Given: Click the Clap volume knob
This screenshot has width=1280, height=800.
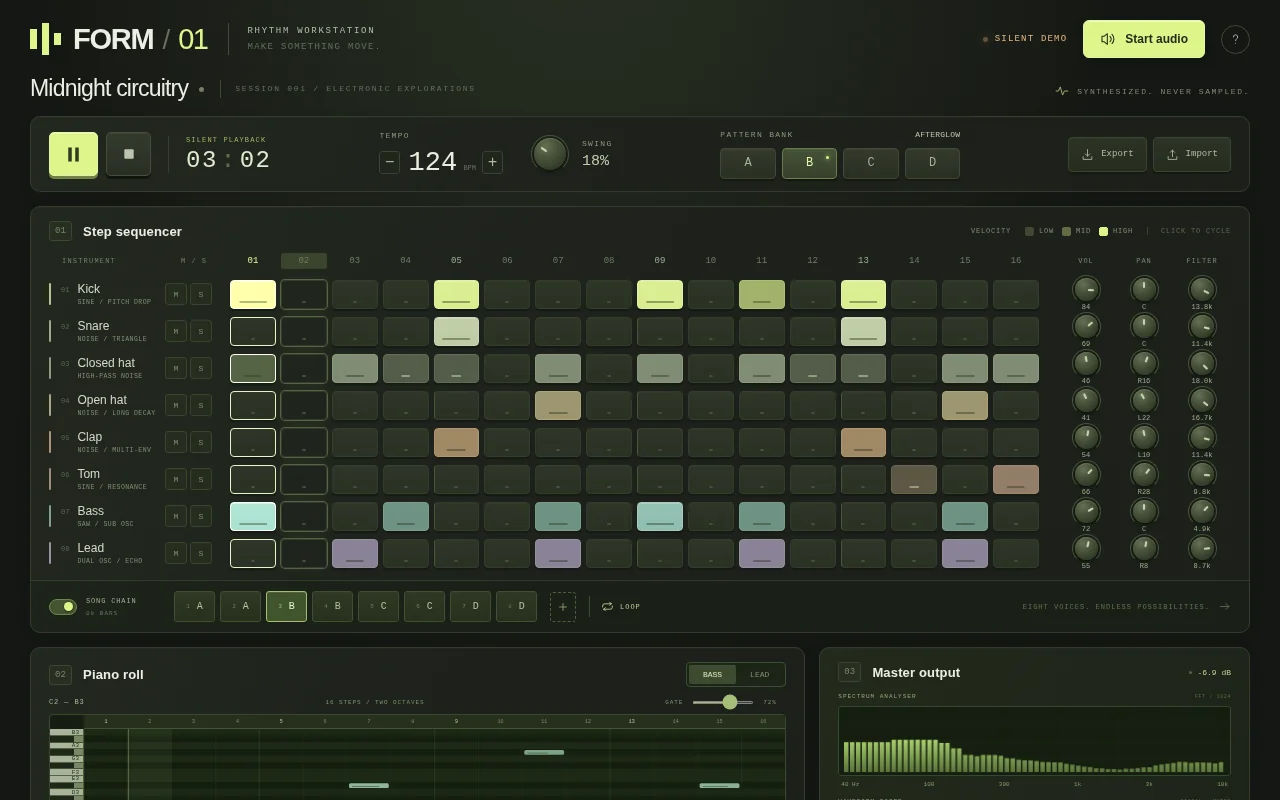Looking at the screenshot, I should click(1086, 437).
